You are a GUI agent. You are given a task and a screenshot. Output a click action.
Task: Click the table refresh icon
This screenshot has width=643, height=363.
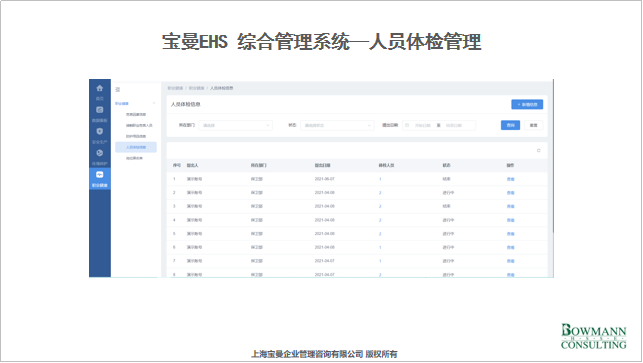[538, 151]
